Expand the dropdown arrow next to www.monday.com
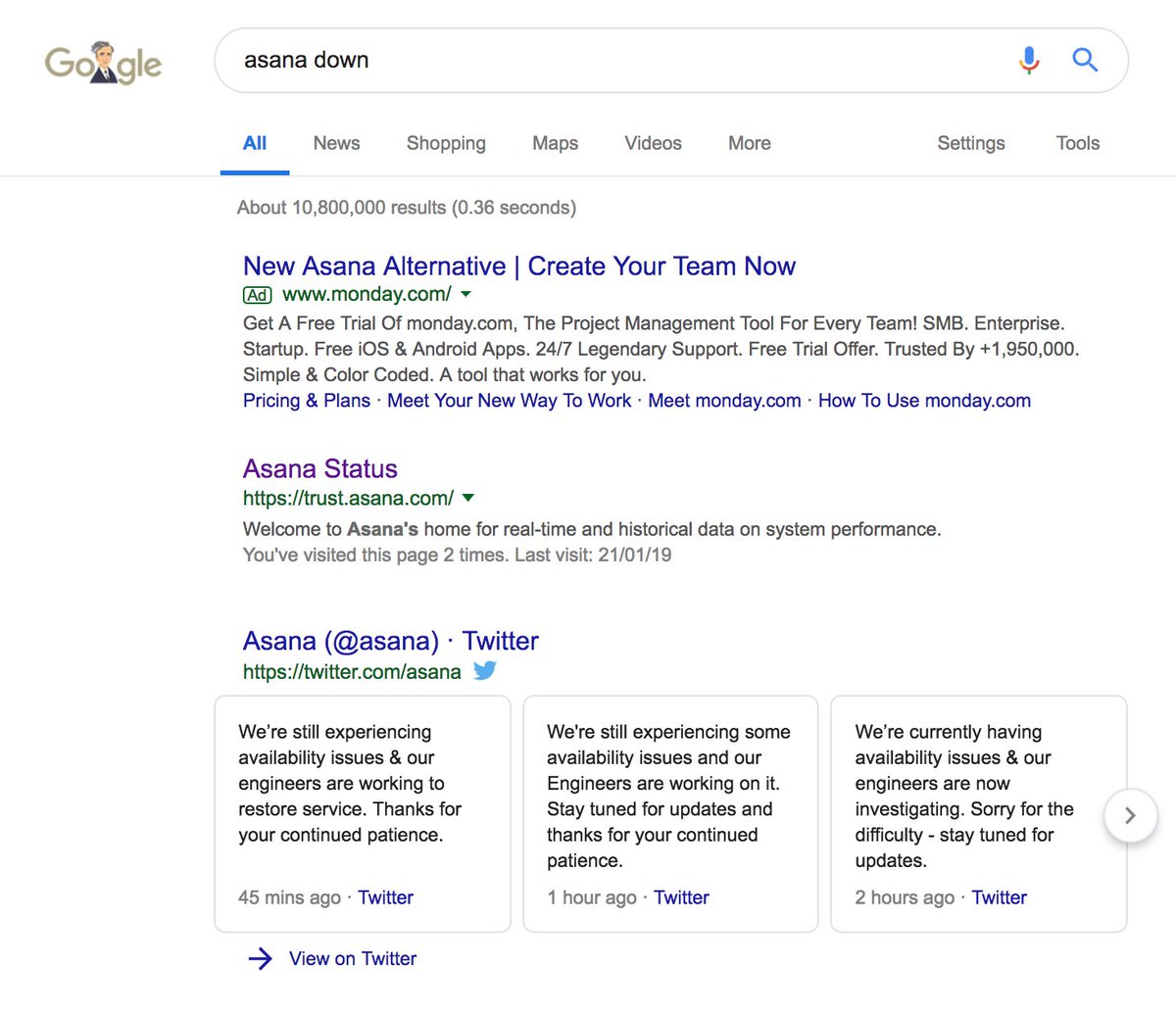1176x1015 pixels. (465, 294)
